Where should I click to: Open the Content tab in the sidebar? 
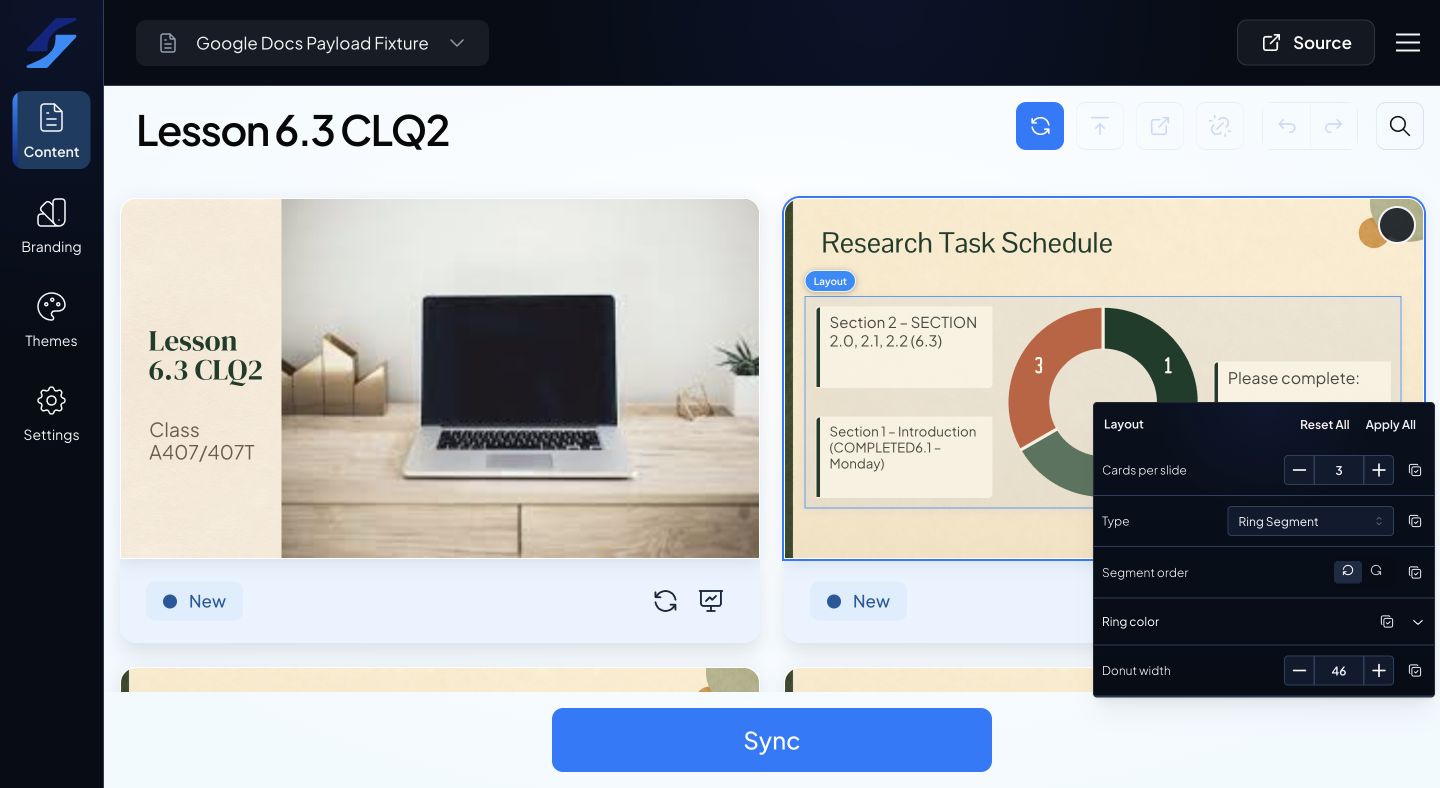(x=51, y=130)
